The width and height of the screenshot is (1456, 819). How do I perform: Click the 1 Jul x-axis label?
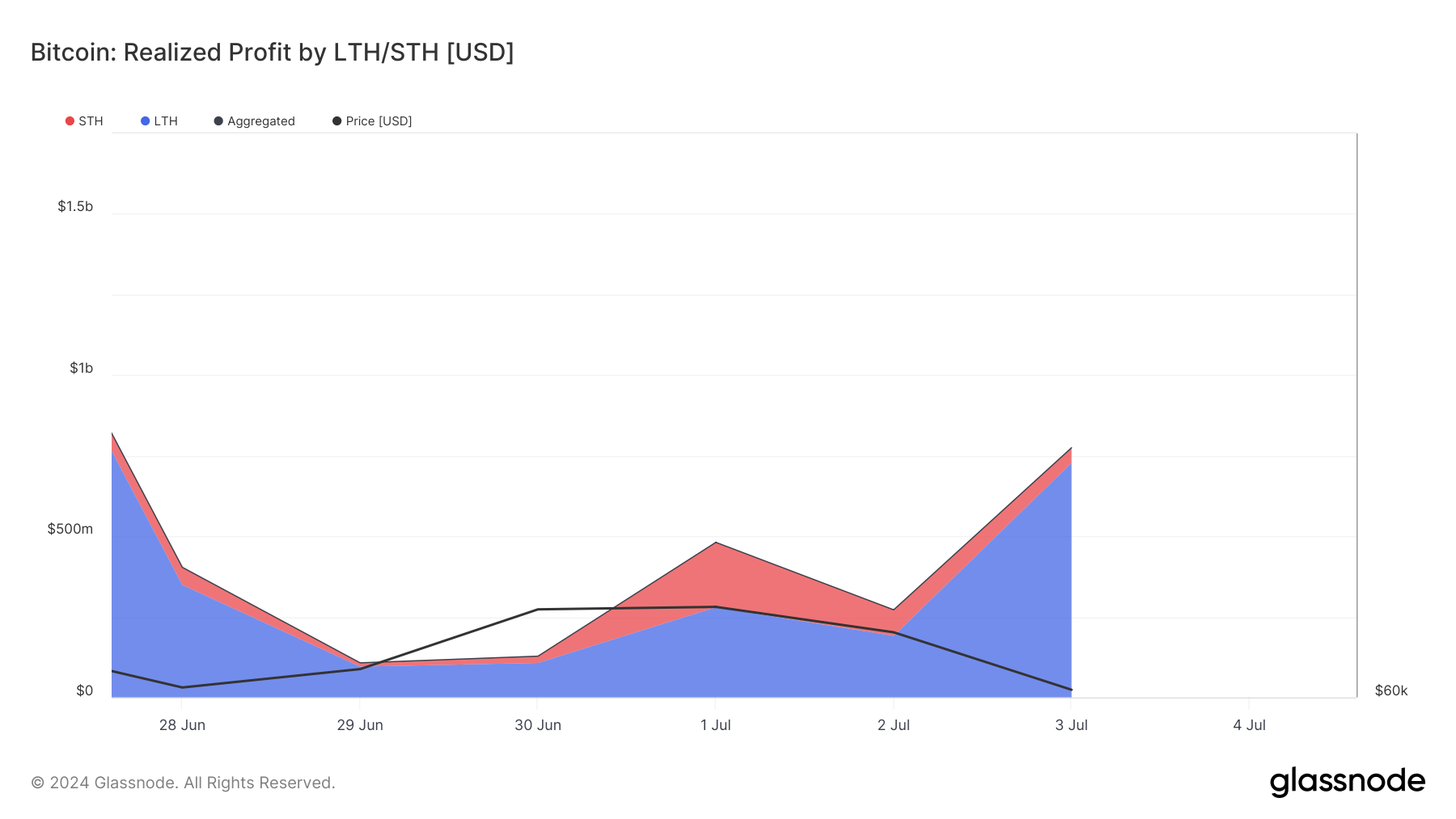pos(716,725)
